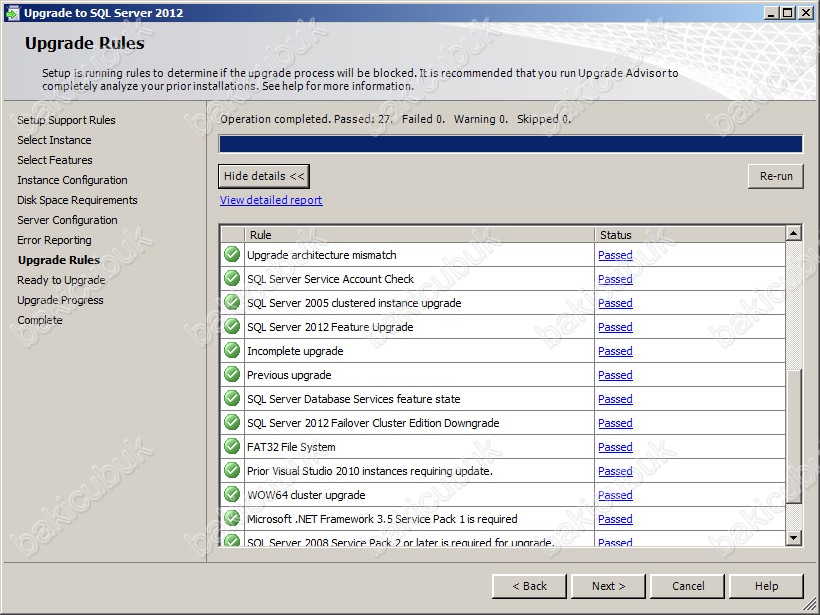Click SQL Server 2012 Feature Upgrade rule text
This screenshot has width=820, height=615.
[331, 327]
